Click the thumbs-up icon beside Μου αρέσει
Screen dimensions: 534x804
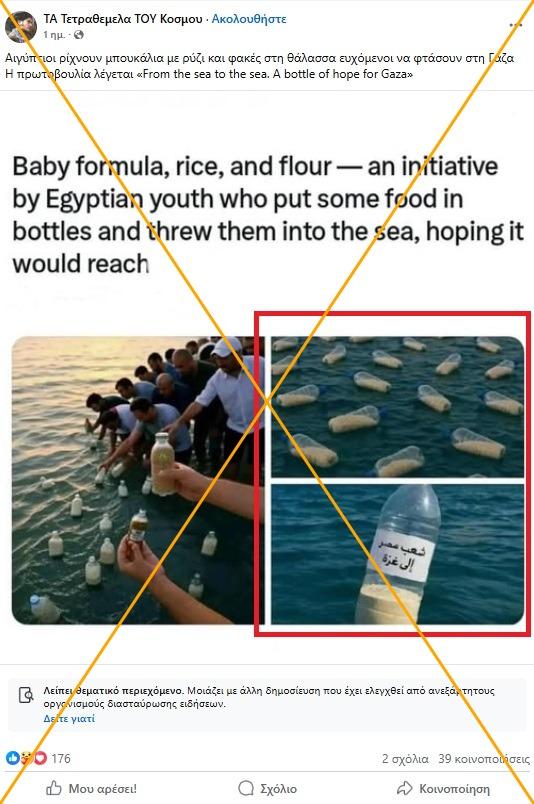pos(54,788)
